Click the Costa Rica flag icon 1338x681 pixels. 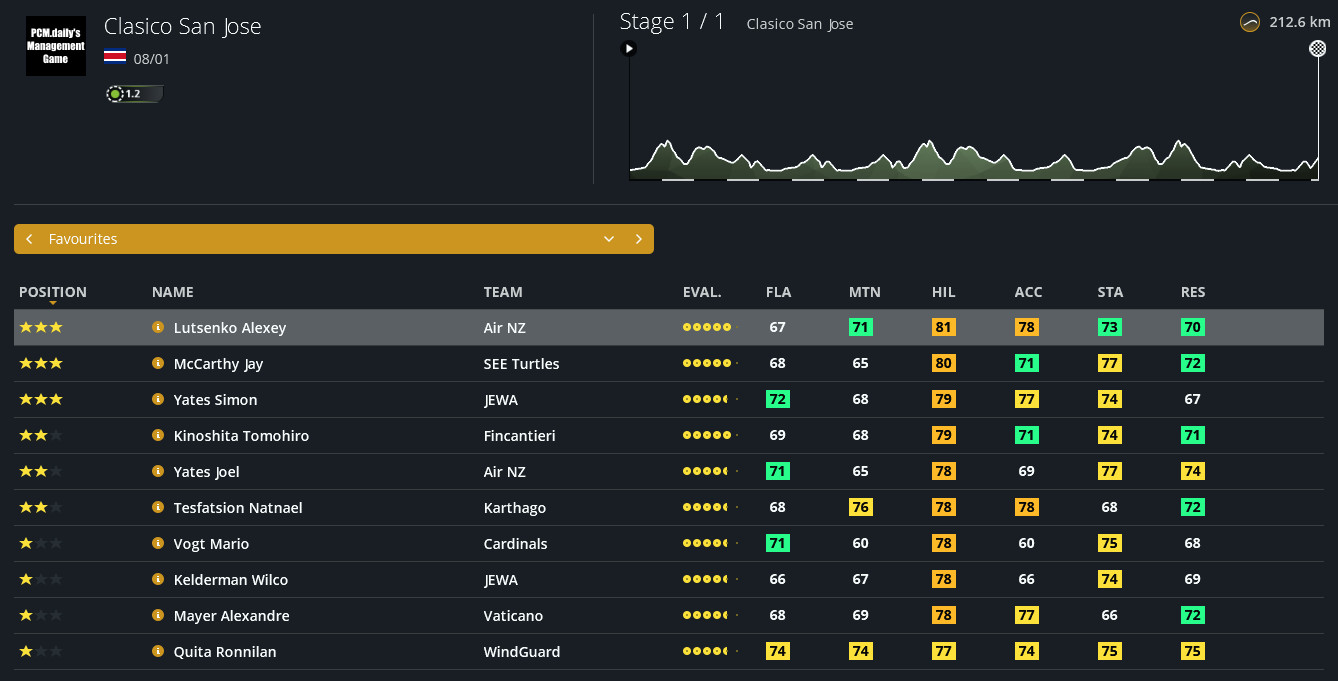[x=115, y=58]
